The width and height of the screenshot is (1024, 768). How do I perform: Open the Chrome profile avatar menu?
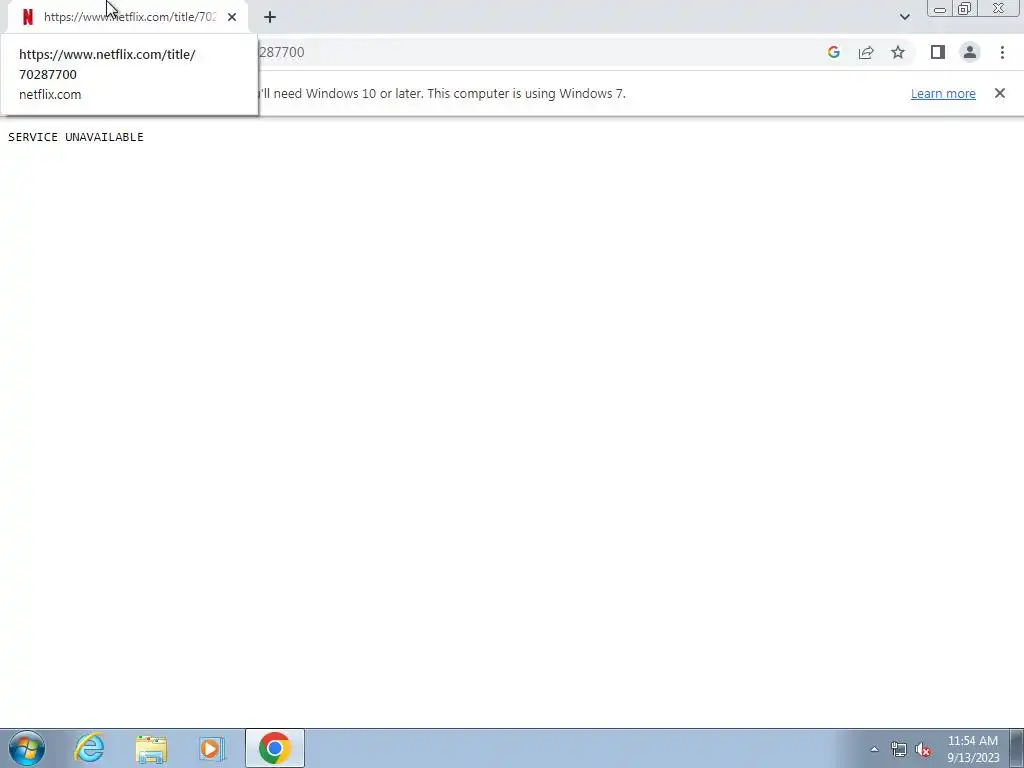click(970, 52)
